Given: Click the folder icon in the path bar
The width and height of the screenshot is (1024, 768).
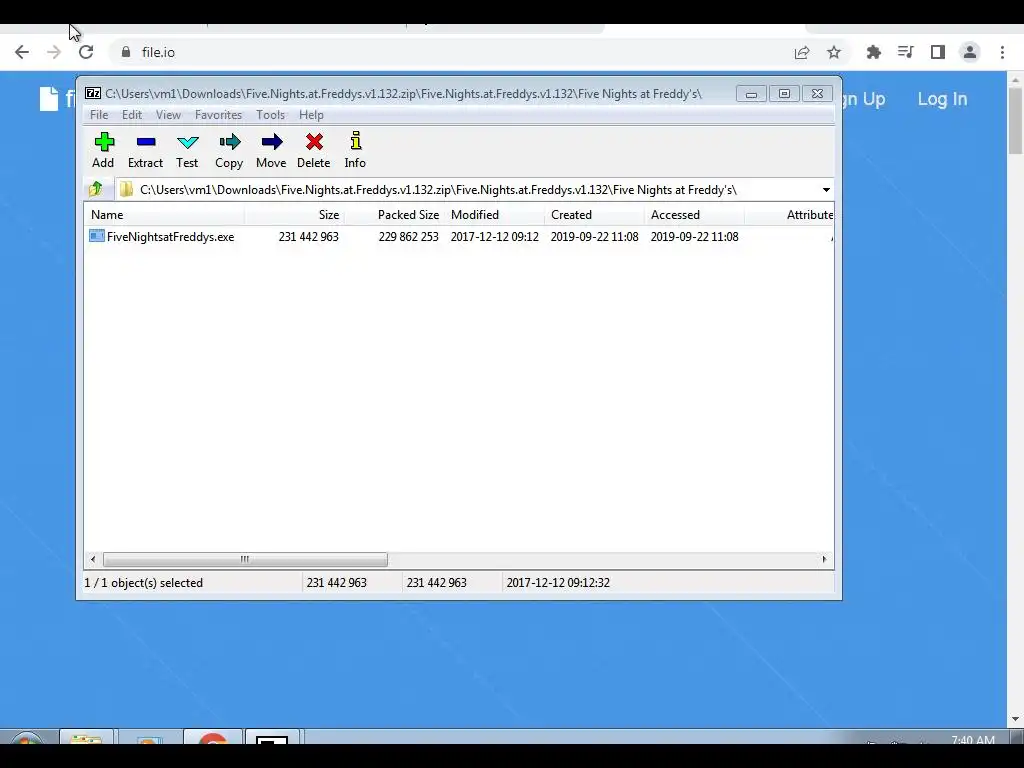Looking at the screenshot, I should (126, 189).
